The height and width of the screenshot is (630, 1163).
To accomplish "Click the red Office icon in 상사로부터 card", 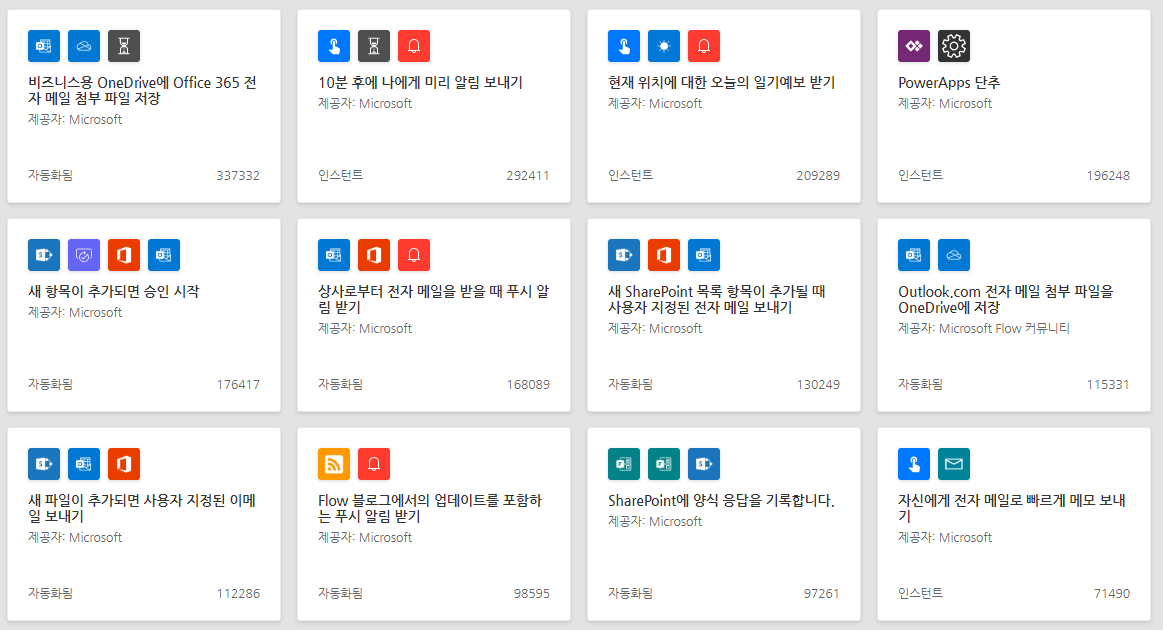I will [374, 255].
